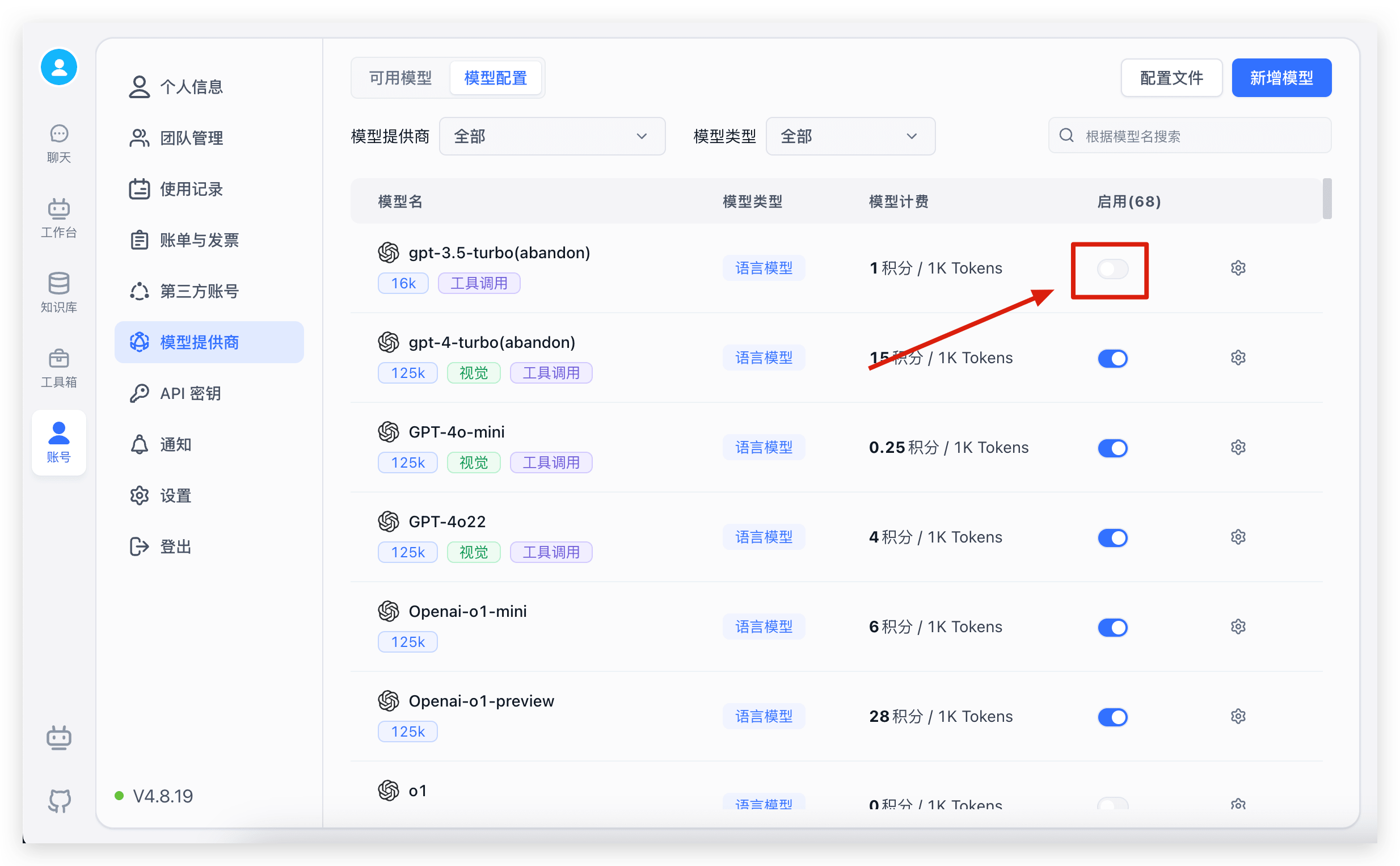
Task: Disable the gpt-4-turbo(abandon) model toggle
Action: point(1112,359)
